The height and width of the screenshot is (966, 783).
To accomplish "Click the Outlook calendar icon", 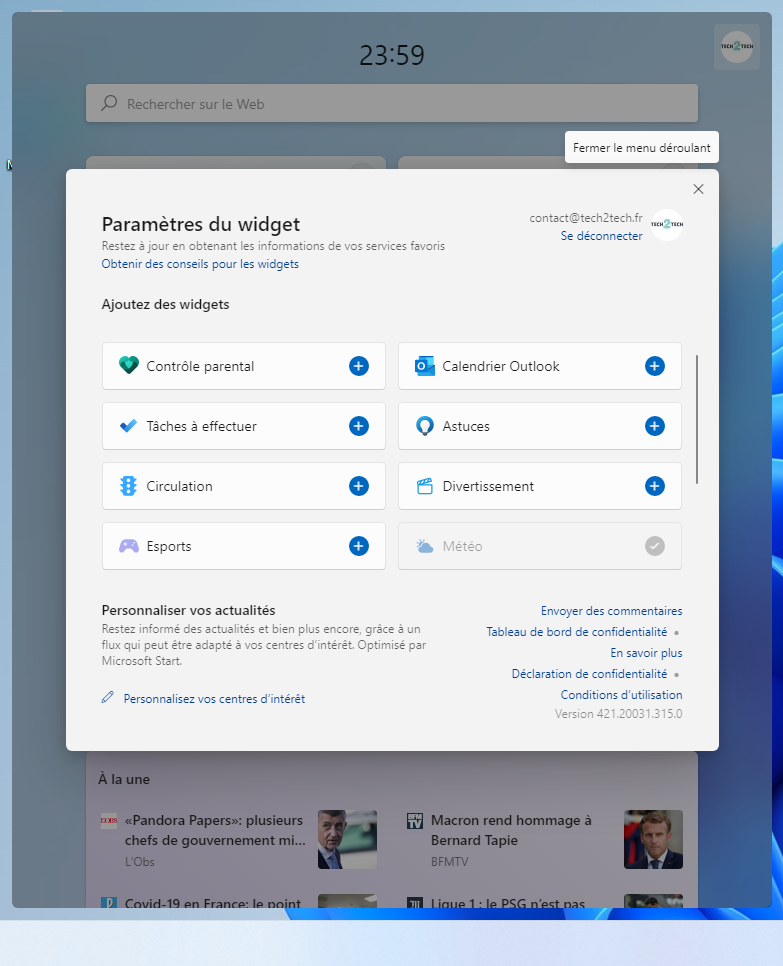I will (424, 366).
